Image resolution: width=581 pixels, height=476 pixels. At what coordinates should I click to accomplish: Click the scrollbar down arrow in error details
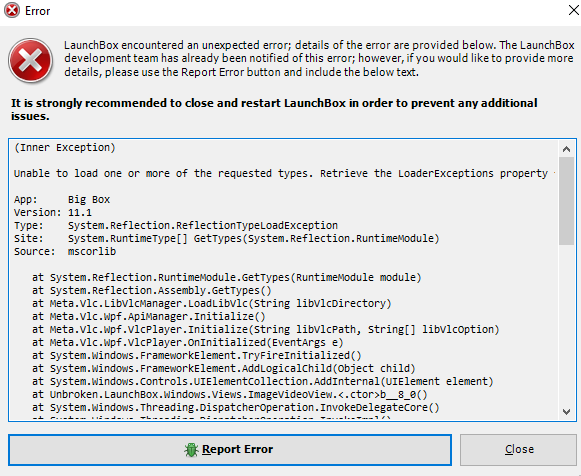click(566, 412)
